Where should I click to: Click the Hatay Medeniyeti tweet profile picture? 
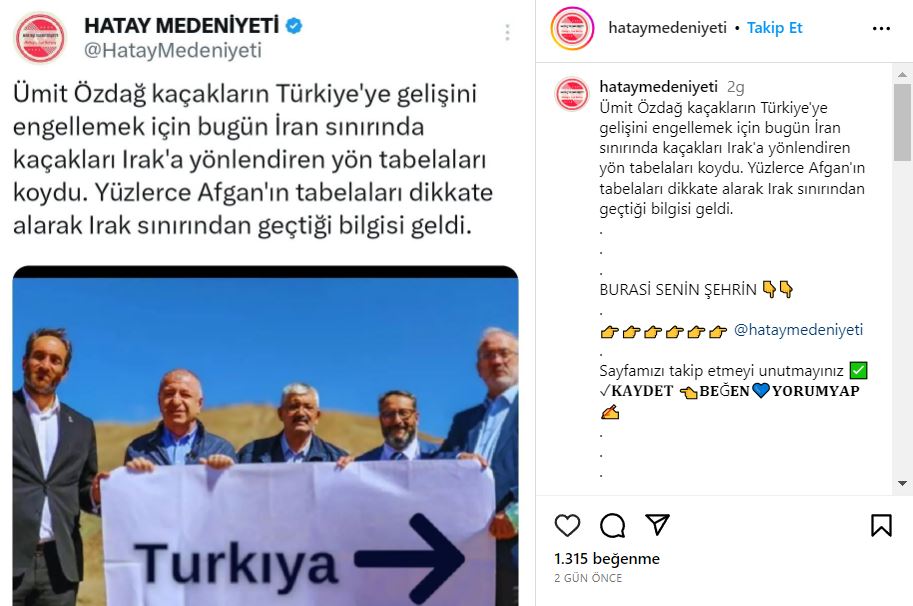point(40,38)
